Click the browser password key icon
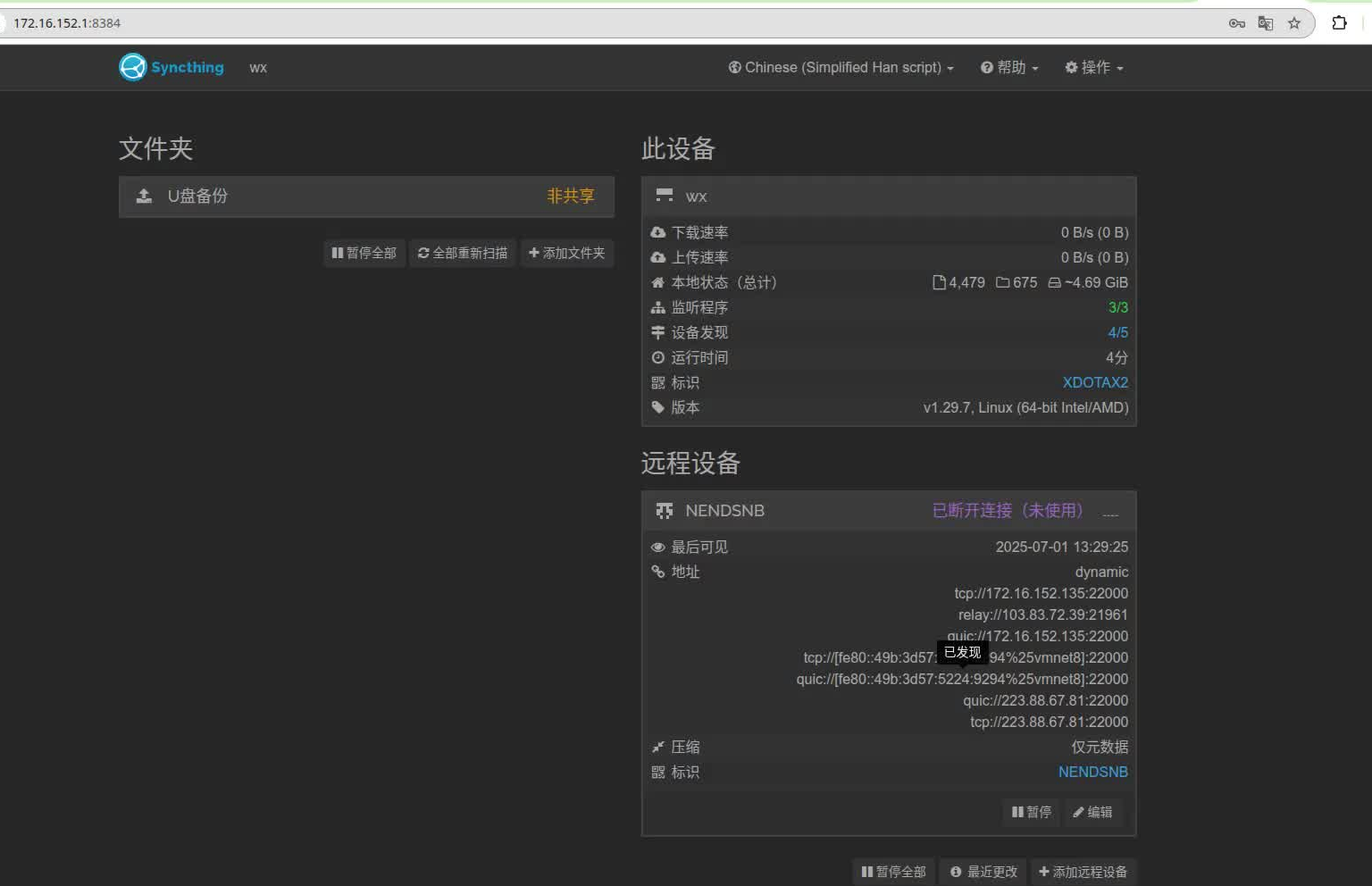The width and height of the screenshot is (1372, 886). coord(1237,23)
